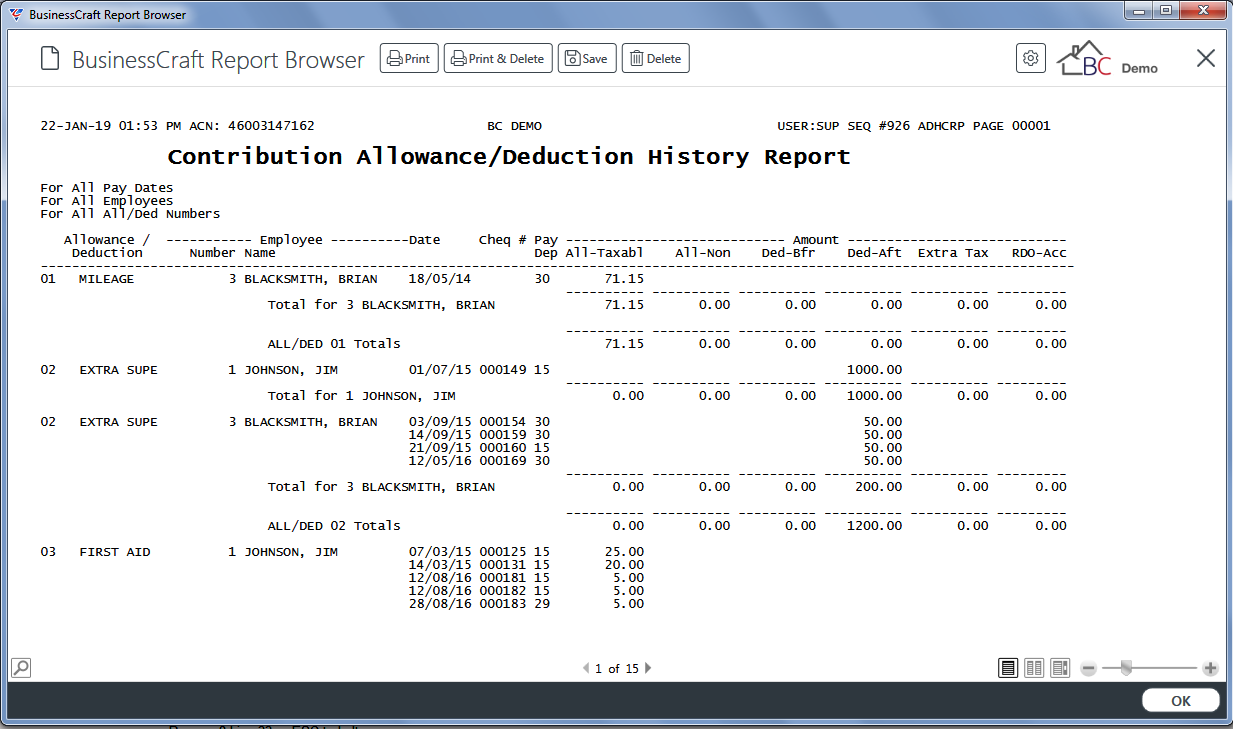Click amount '25.00' in First Aid rows
Screen dimensions: 1233x729
click(624, 552)
